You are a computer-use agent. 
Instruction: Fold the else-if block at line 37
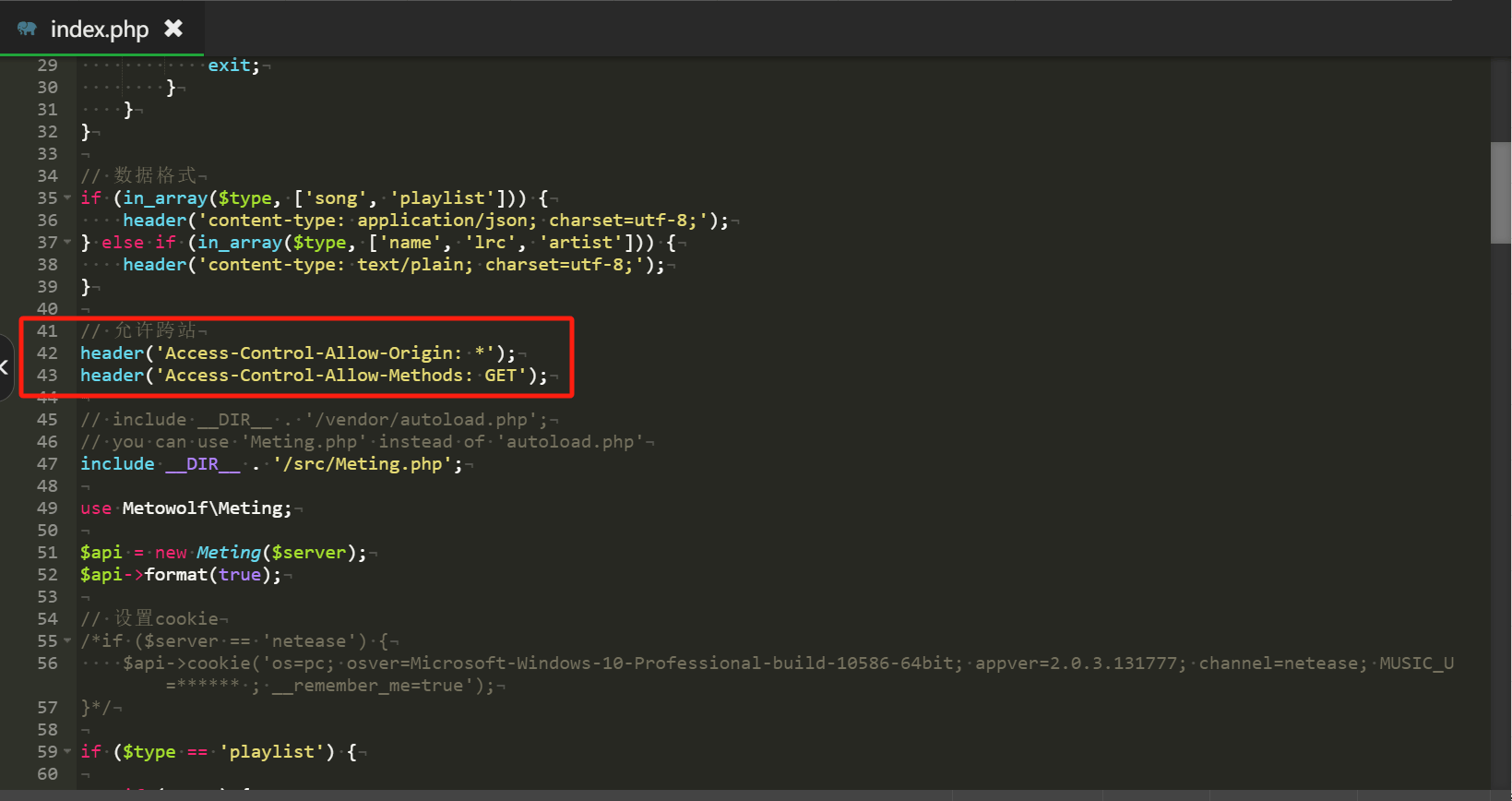tap(67, 243)
